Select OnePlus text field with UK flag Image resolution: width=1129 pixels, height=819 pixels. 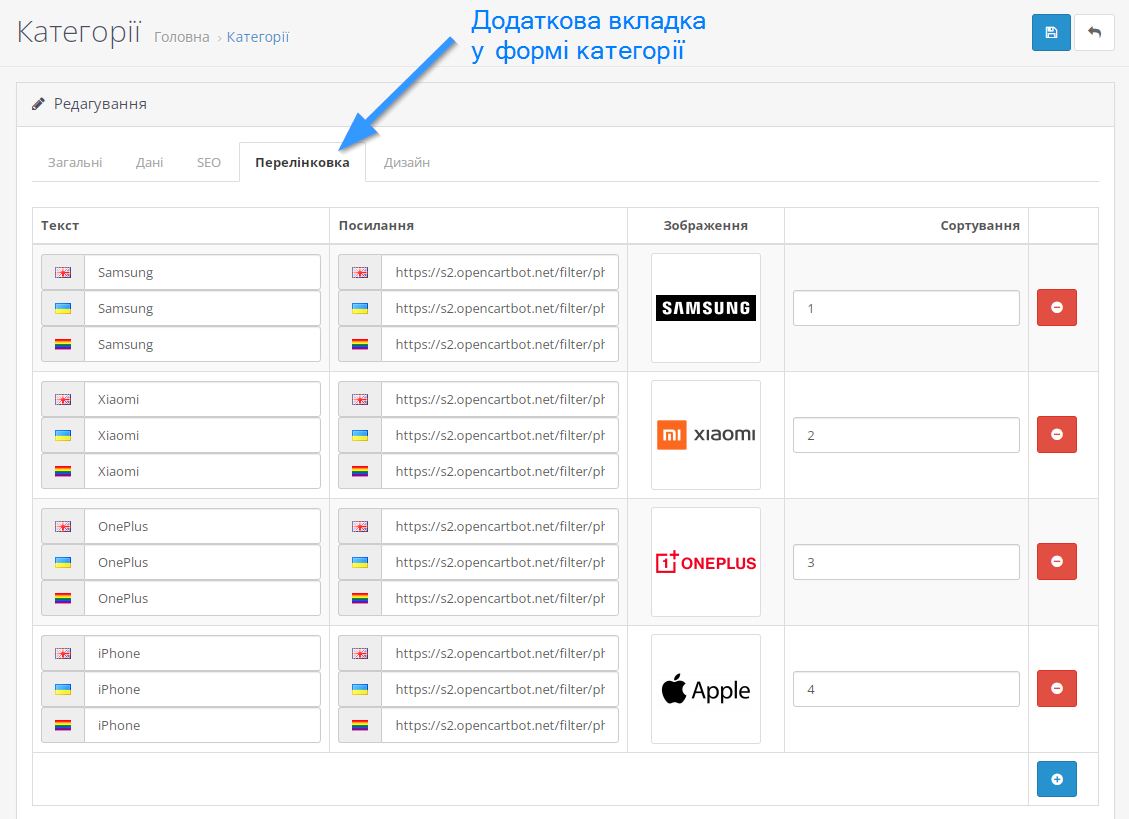coord(202,527)
